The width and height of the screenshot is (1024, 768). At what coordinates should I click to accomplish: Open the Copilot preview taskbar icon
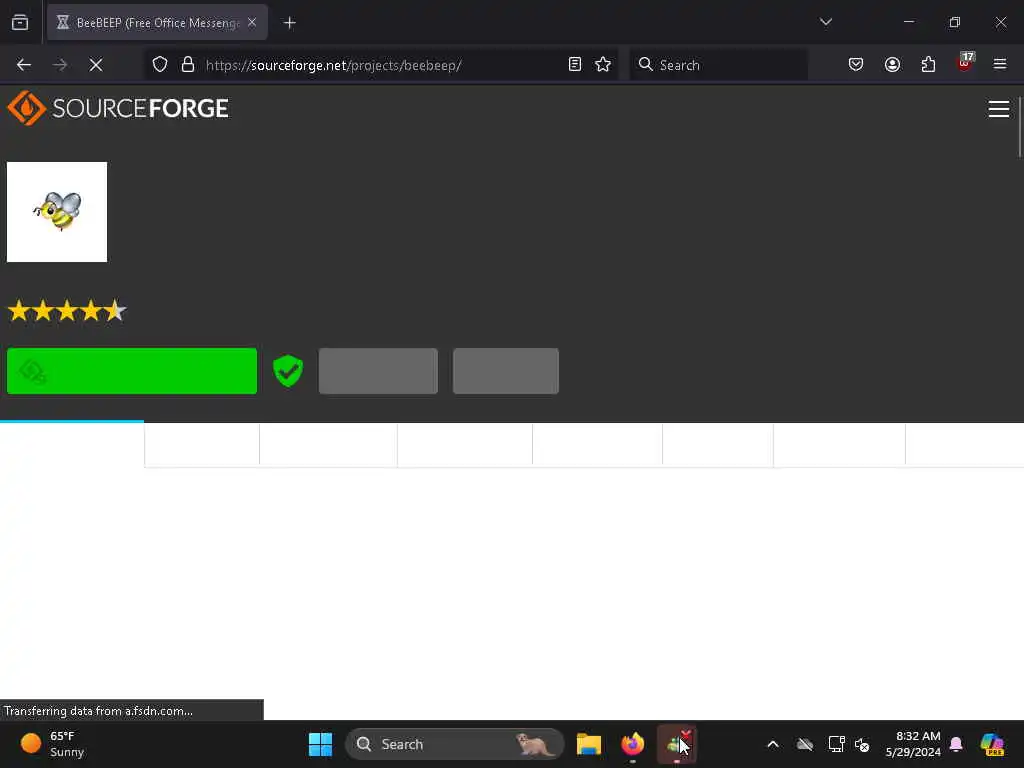[x=992, y=744]
